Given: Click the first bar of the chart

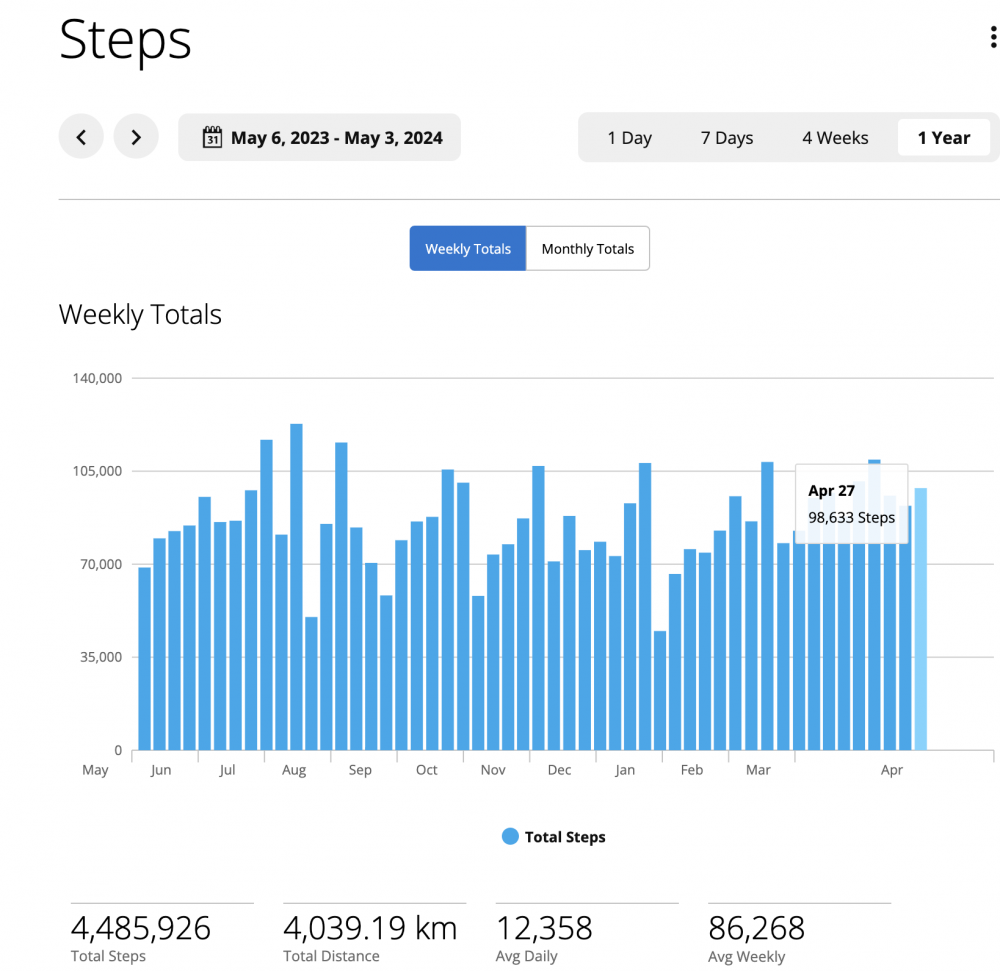Looking at the screenshot, I should 144,660.
